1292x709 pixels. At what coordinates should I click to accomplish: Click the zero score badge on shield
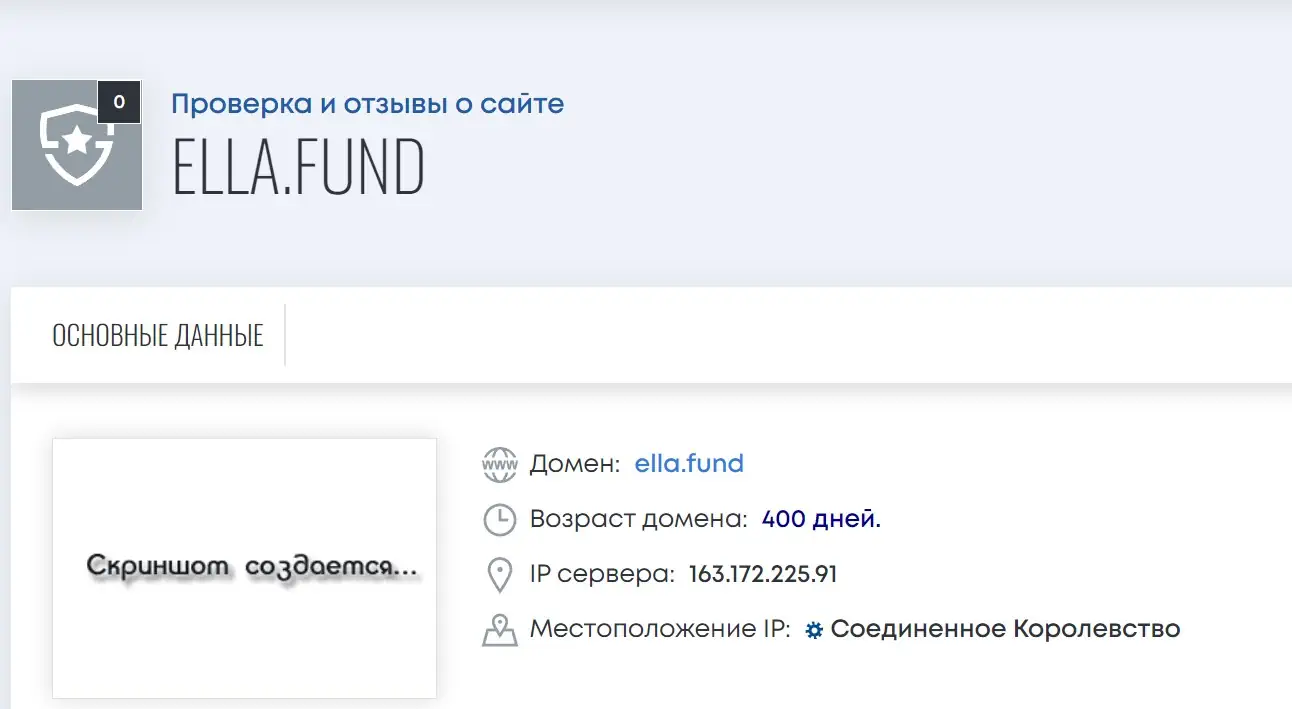tap(119, 102)
